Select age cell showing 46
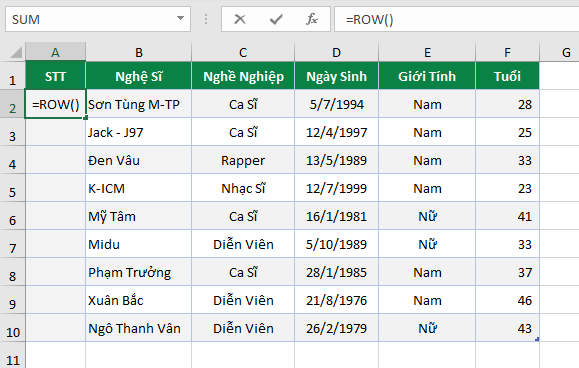Viewport: 579px width, 368px height. pos(507,300)
